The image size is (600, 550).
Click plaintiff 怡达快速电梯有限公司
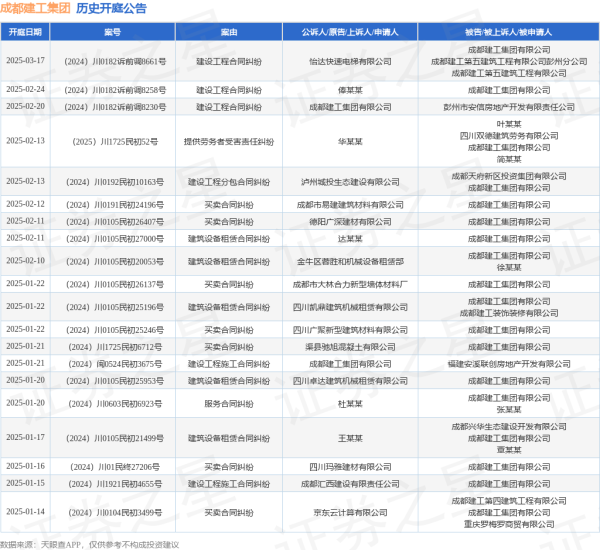pyautogui.click(x=350, y=62)
